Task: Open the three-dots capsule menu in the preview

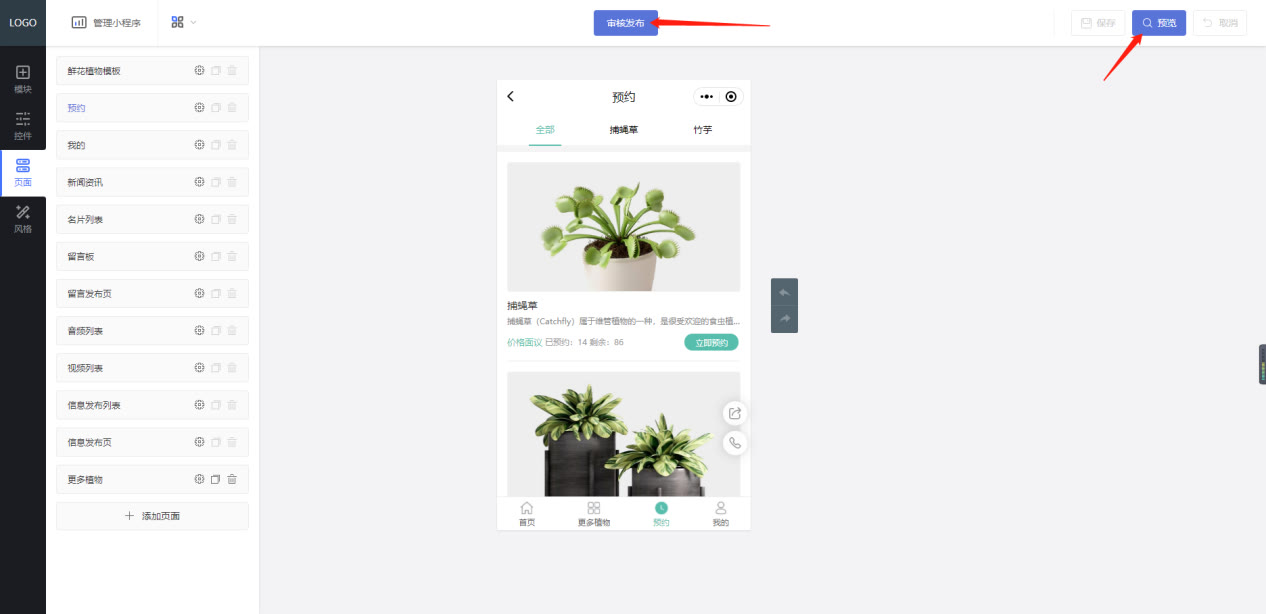Action: [706, 97]
